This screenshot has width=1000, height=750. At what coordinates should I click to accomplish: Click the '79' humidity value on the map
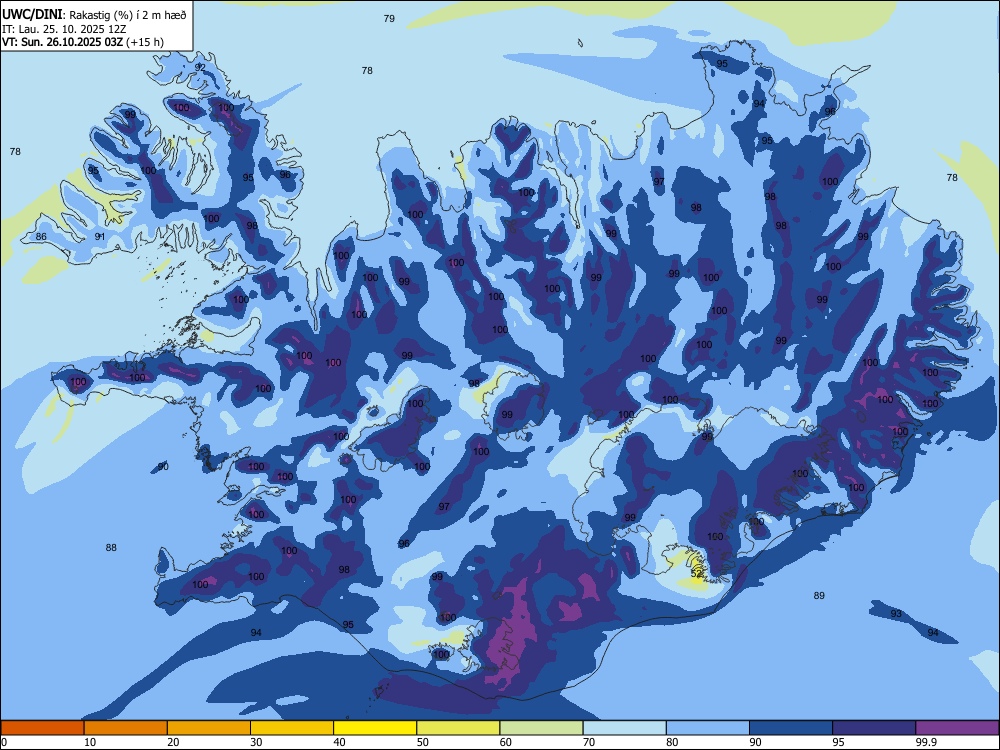click(x=389, y=18)
